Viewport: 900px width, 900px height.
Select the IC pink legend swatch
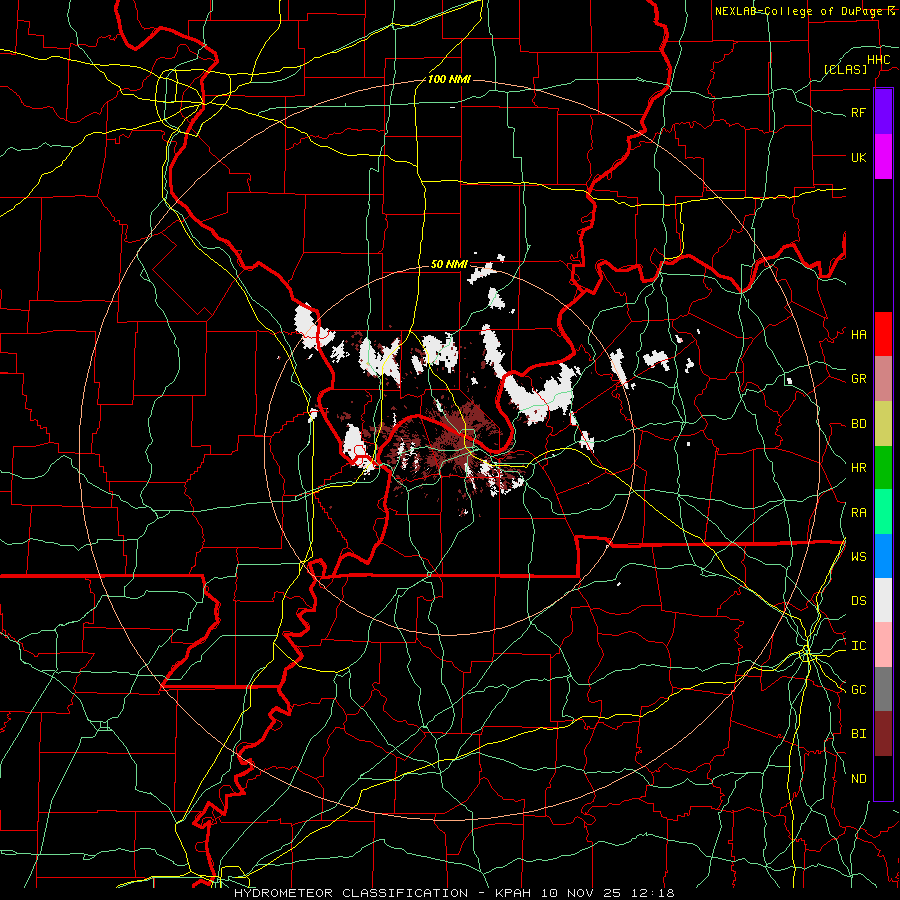click(x=883, y=645)
